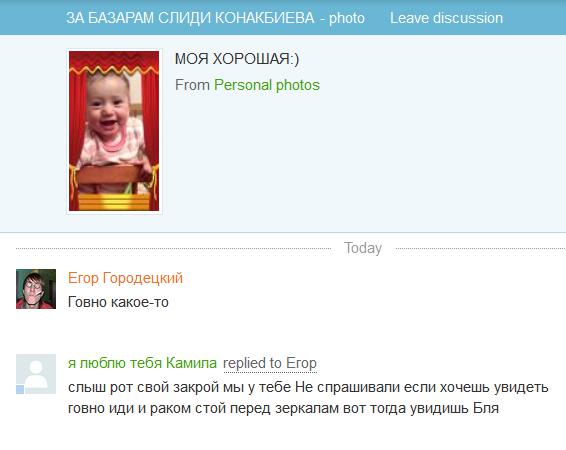Click reply line ending with увидишь Бля
This screenshot has width=566, height=450.
pos(283,409)
